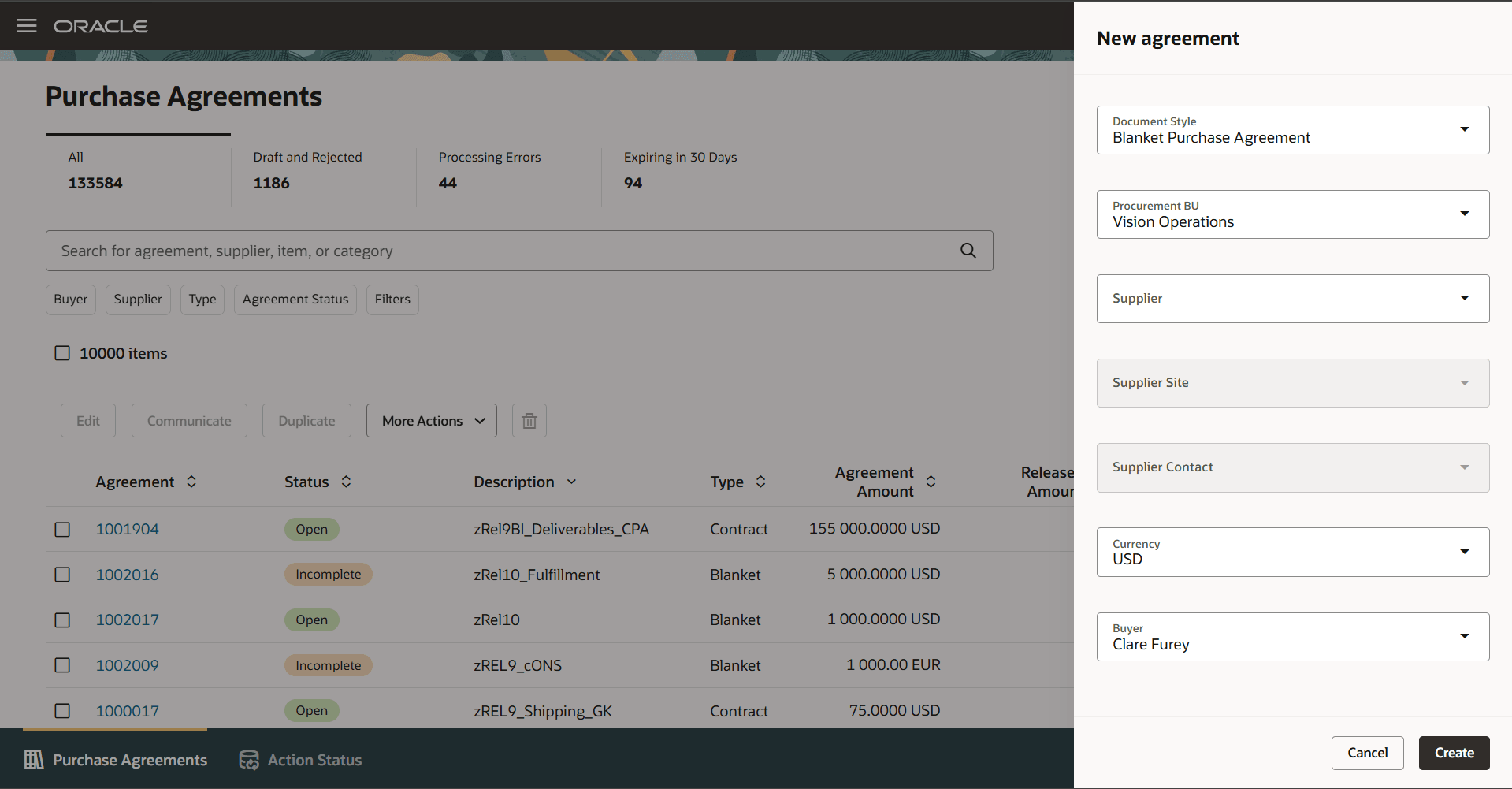Check the box for agreement 1000017
This screenshot has height=789, width=1512.
62,711
